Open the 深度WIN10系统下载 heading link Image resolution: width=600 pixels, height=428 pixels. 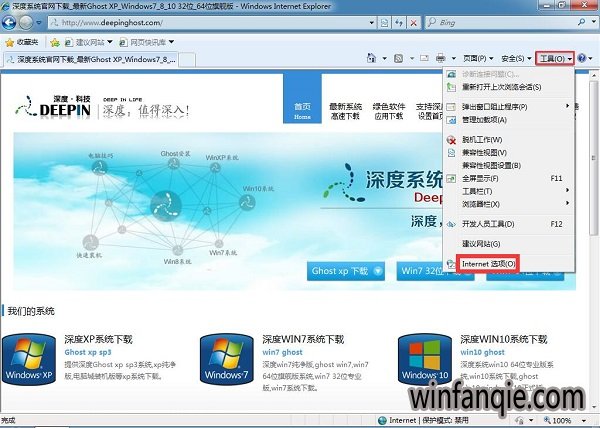coord(504,339)
